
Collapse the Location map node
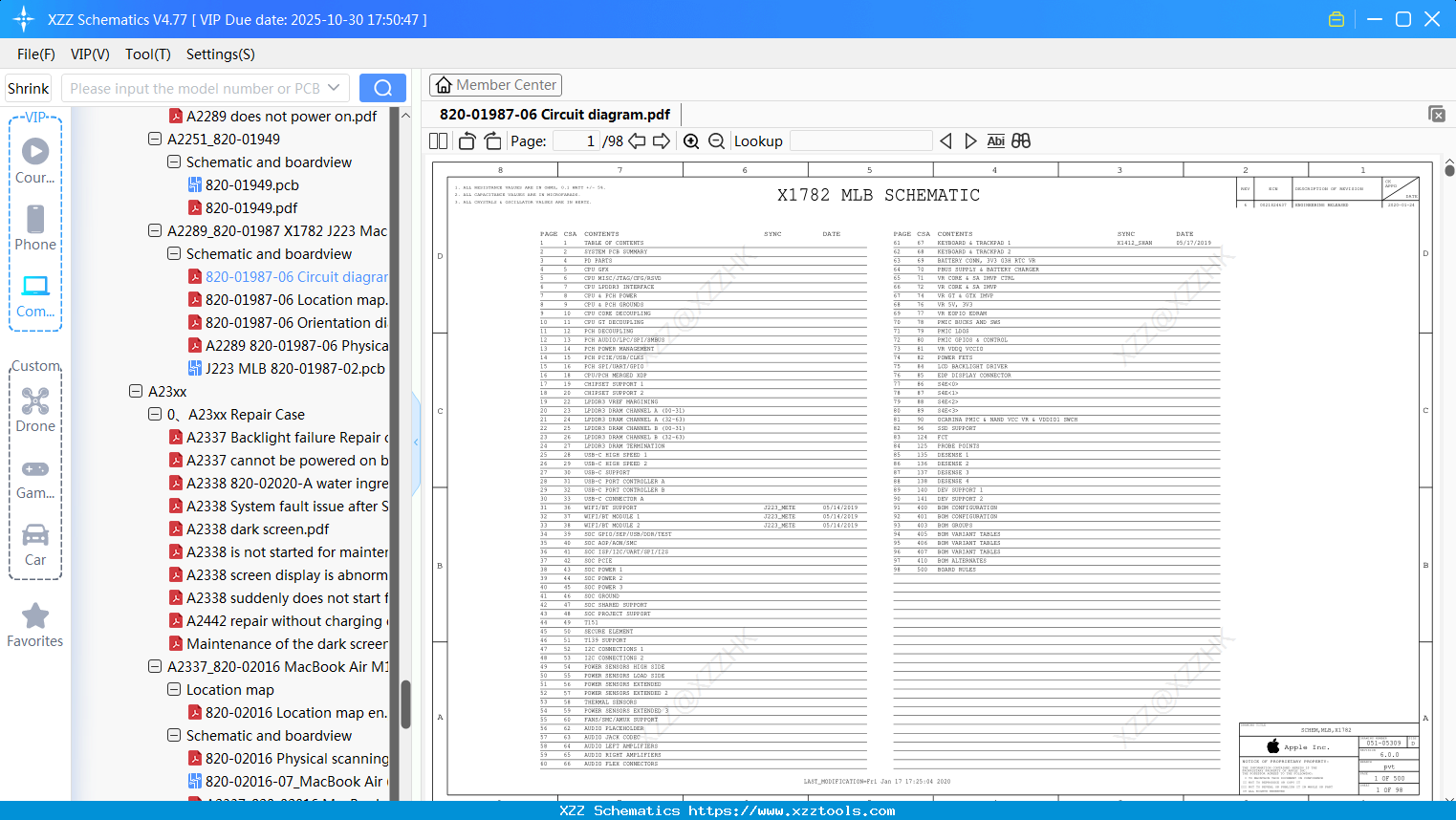coord(174,689)
